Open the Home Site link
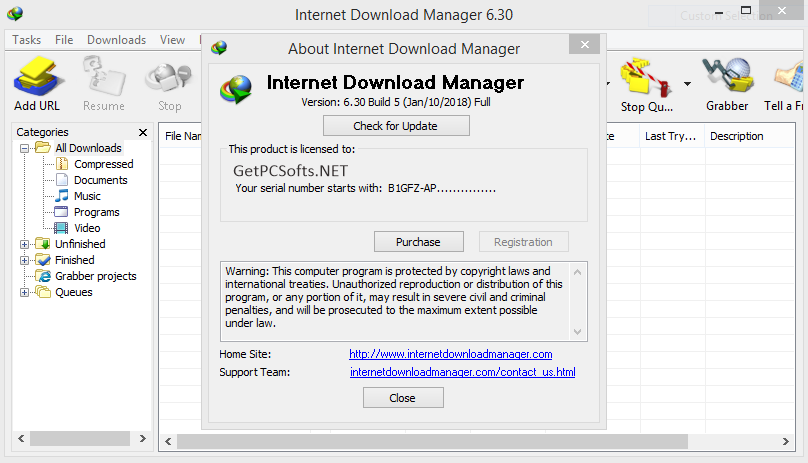This screenshot has height=463, width=808. click(450, 354)
